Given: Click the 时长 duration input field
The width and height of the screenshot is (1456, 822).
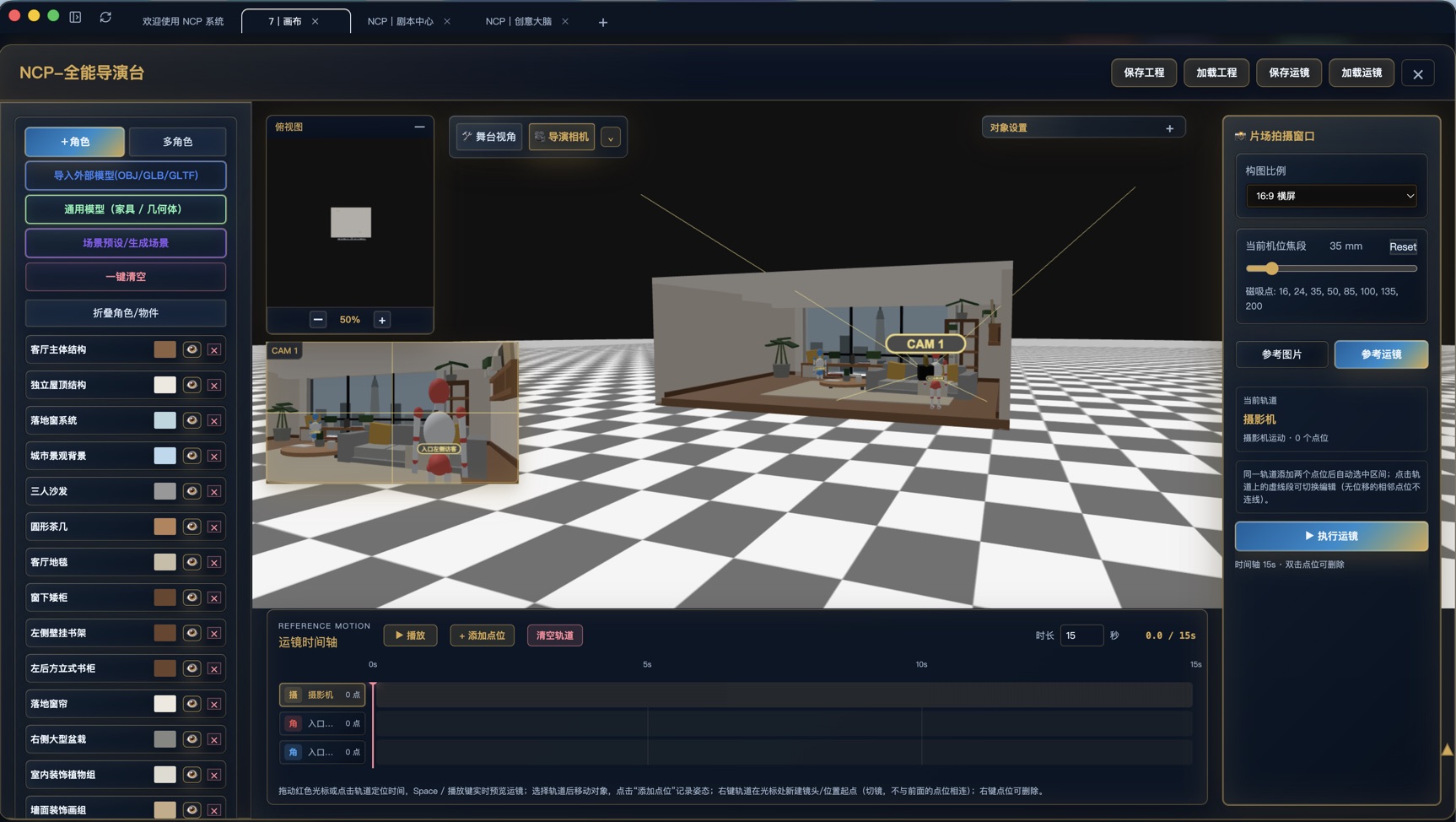Looking at the screenshot, I should (1081, 635).
